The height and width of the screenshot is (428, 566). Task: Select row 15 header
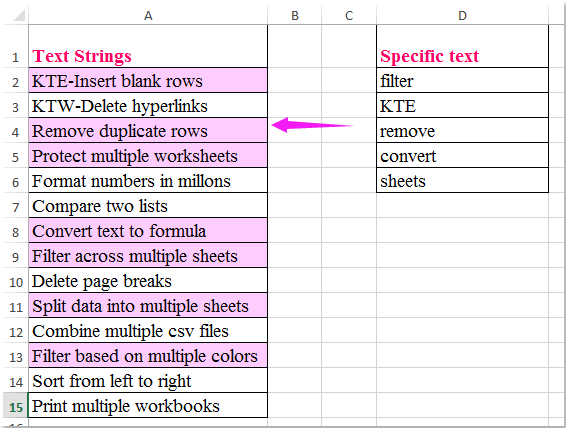pyautogui.click(x=16, y=406)
